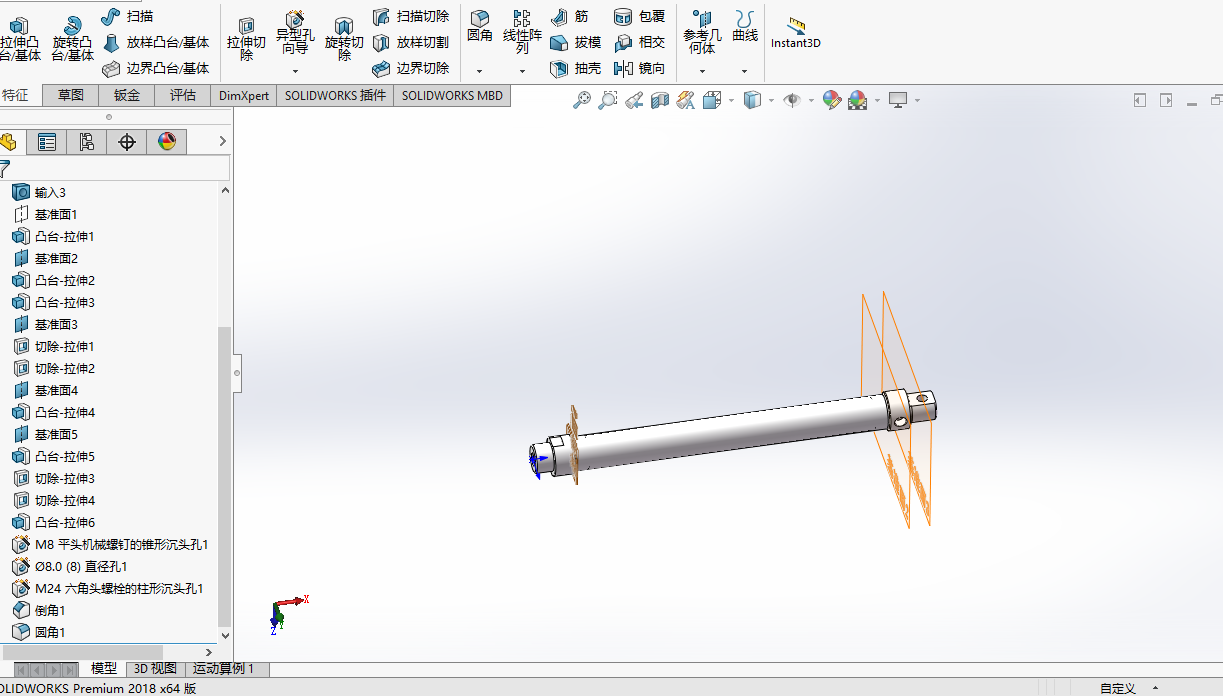Switch to the 钣金 sheet metal tab

click(x=127, y=95)
